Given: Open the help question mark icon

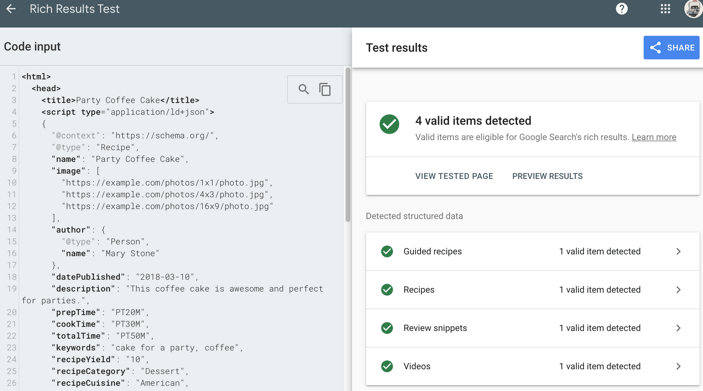Looking at the screenshot, I should click(621, 9).
